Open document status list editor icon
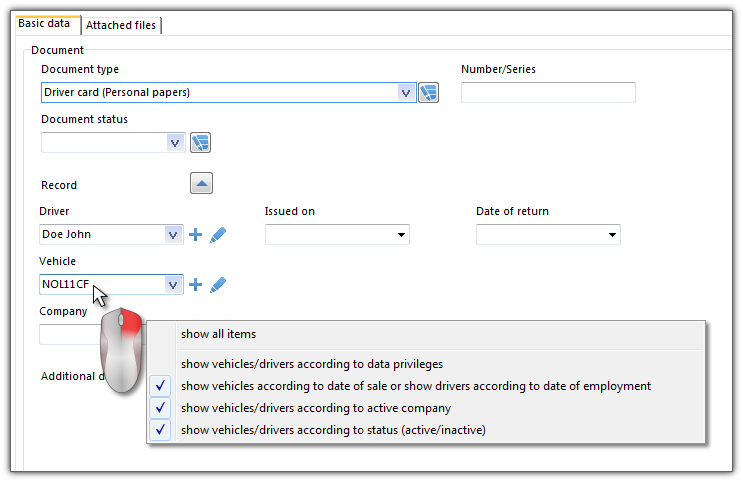The width and height of the screenshot is (743, 482). click(200, 143)
